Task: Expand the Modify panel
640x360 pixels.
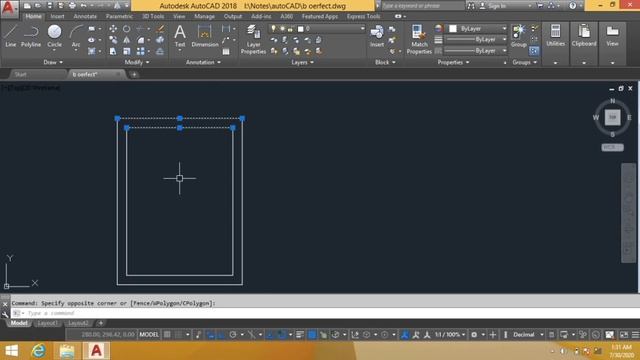Action: pos(137,62)
